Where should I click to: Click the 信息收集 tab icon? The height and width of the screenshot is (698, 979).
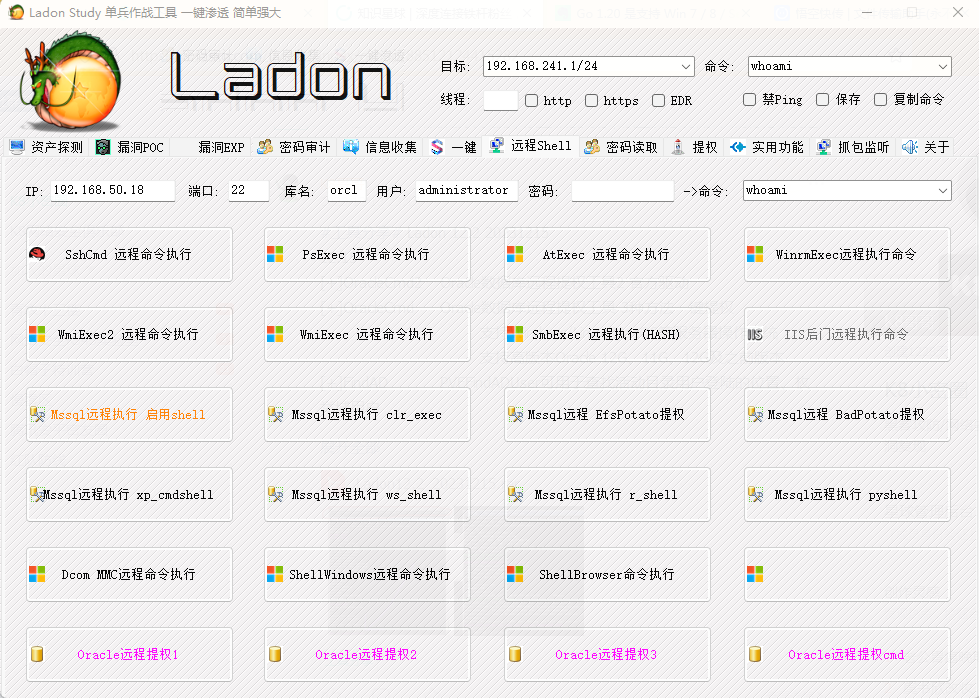(351, 147)
